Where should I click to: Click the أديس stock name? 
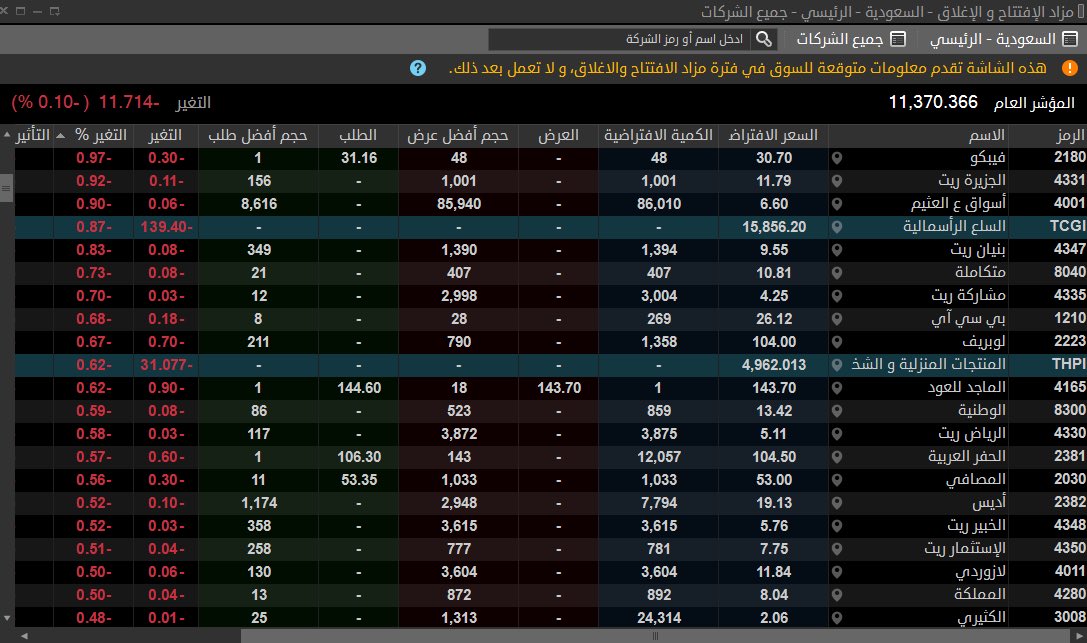pos(989,502)
